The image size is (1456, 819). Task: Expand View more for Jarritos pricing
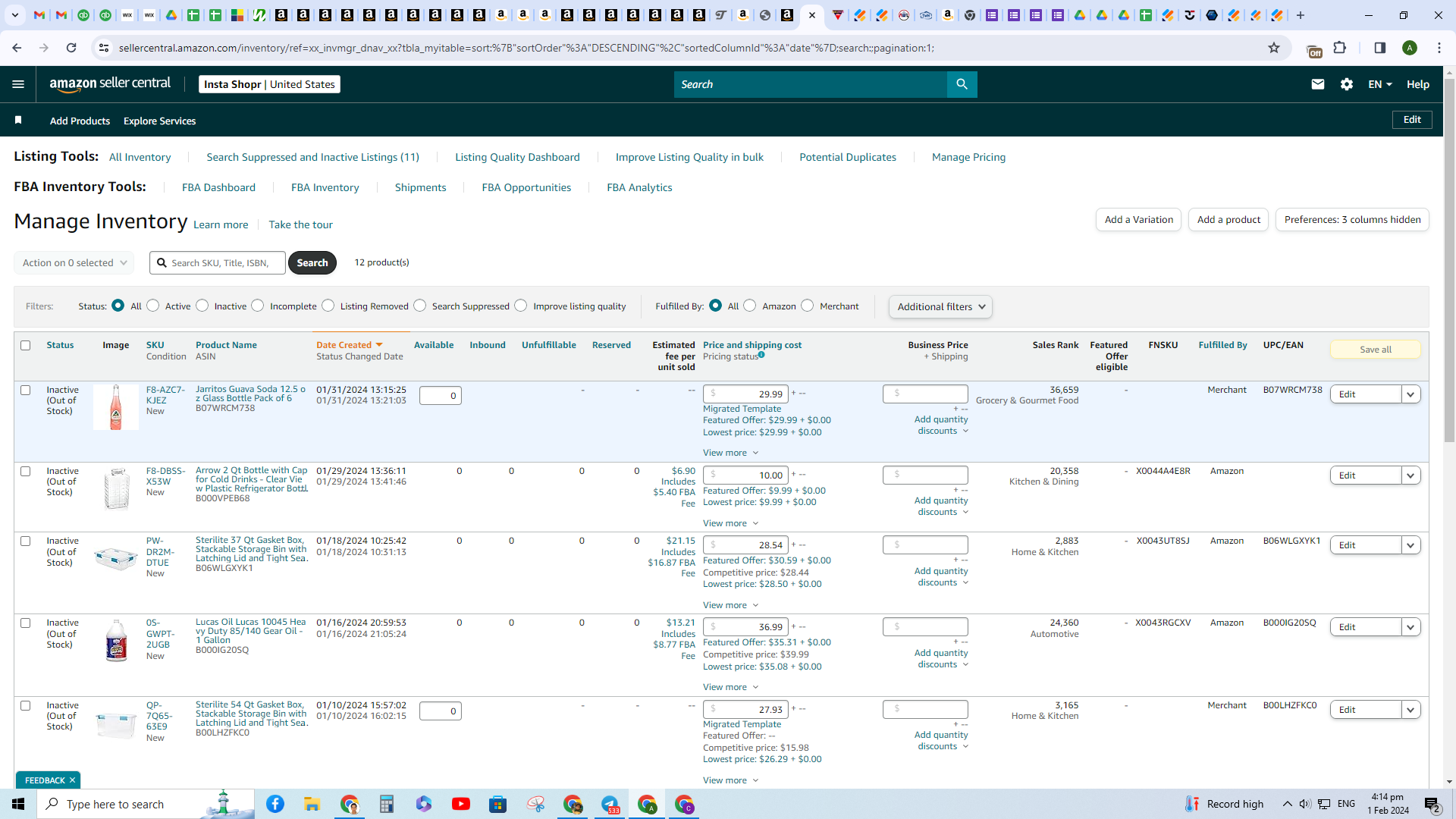click(730, 453)
